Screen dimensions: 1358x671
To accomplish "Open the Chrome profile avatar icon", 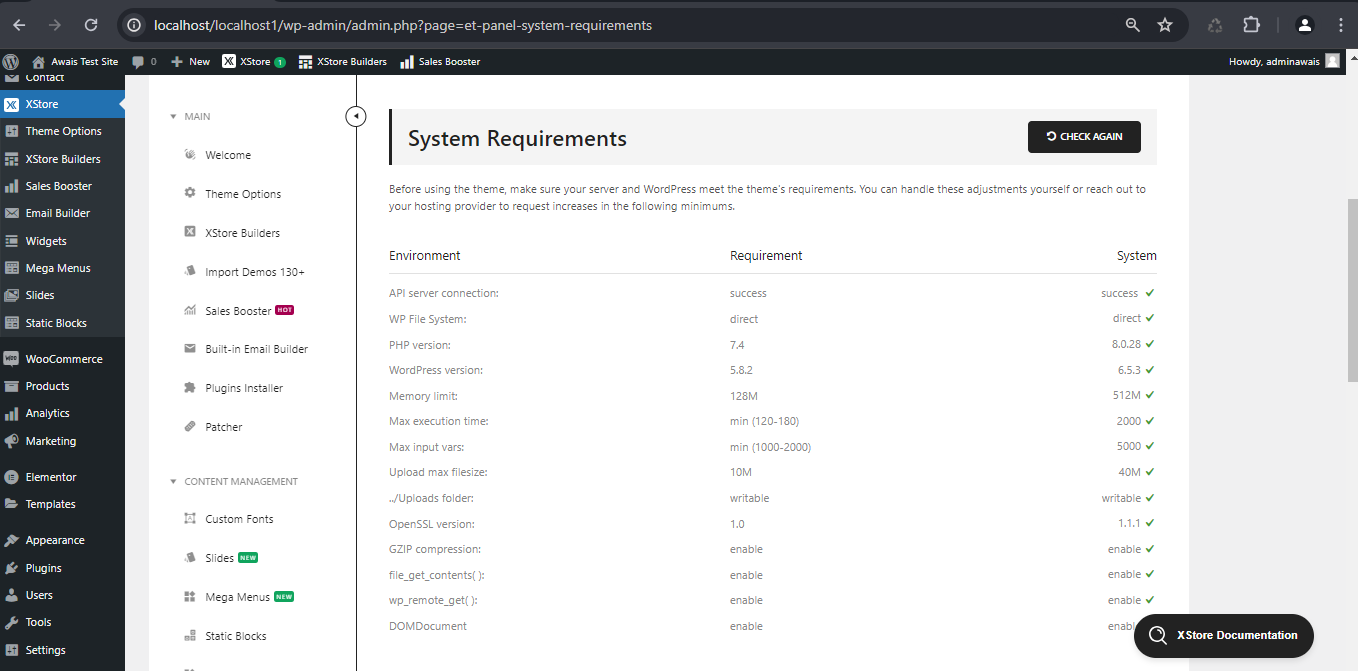I will 1304,25.
